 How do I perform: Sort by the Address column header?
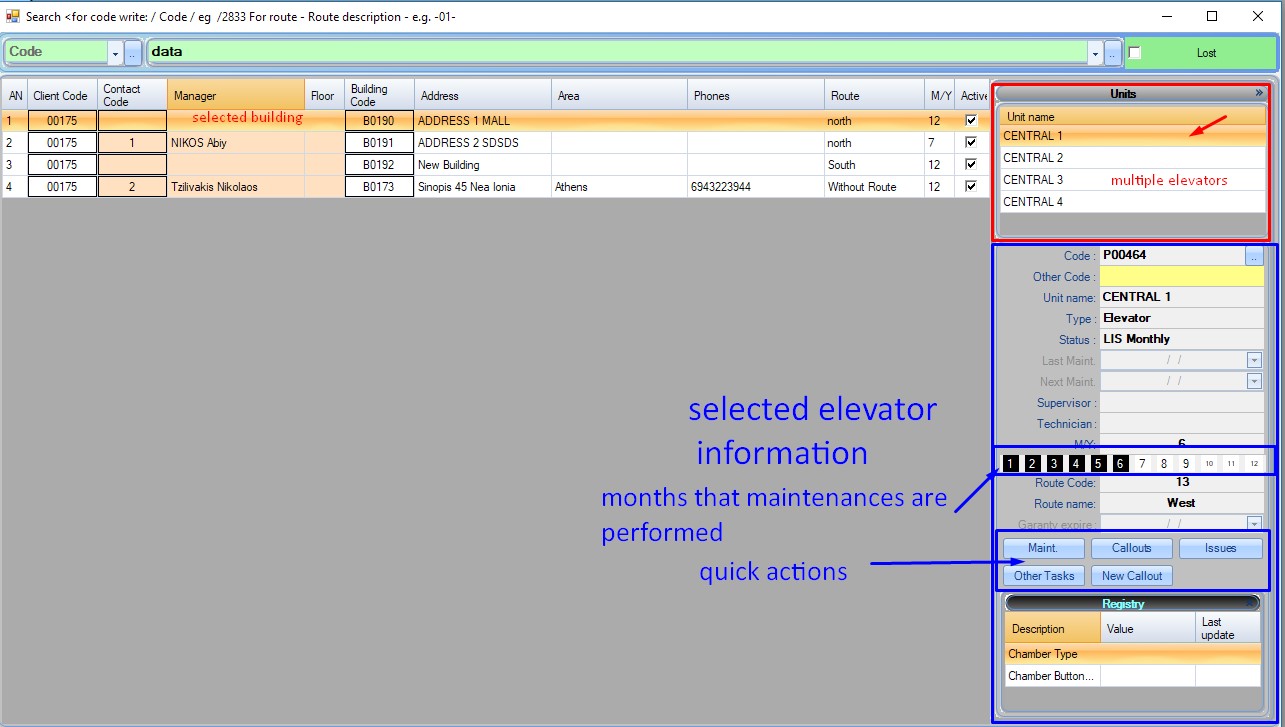tap(482, 96)
